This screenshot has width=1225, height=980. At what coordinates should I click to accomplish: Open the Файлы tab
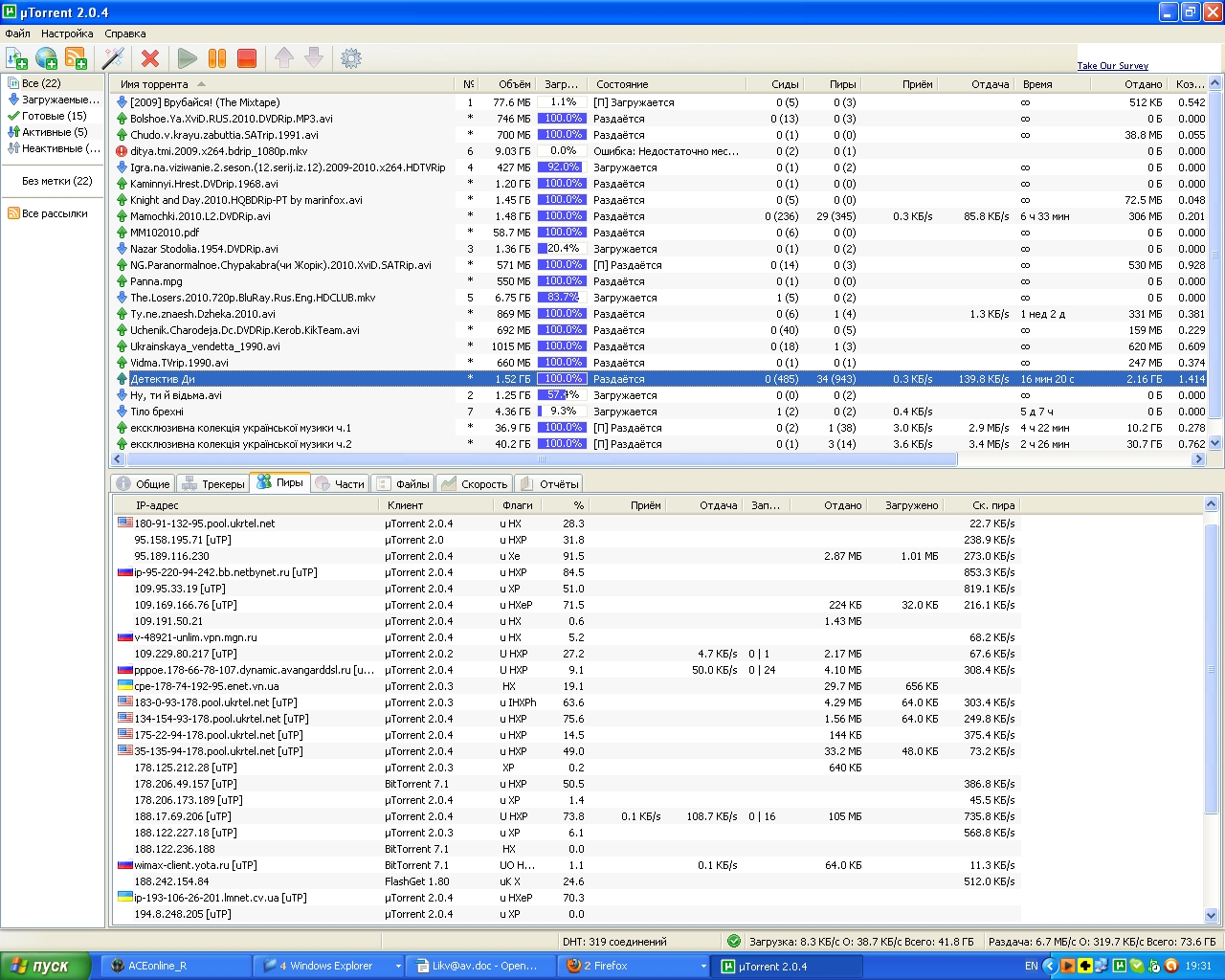pos(403,484)
